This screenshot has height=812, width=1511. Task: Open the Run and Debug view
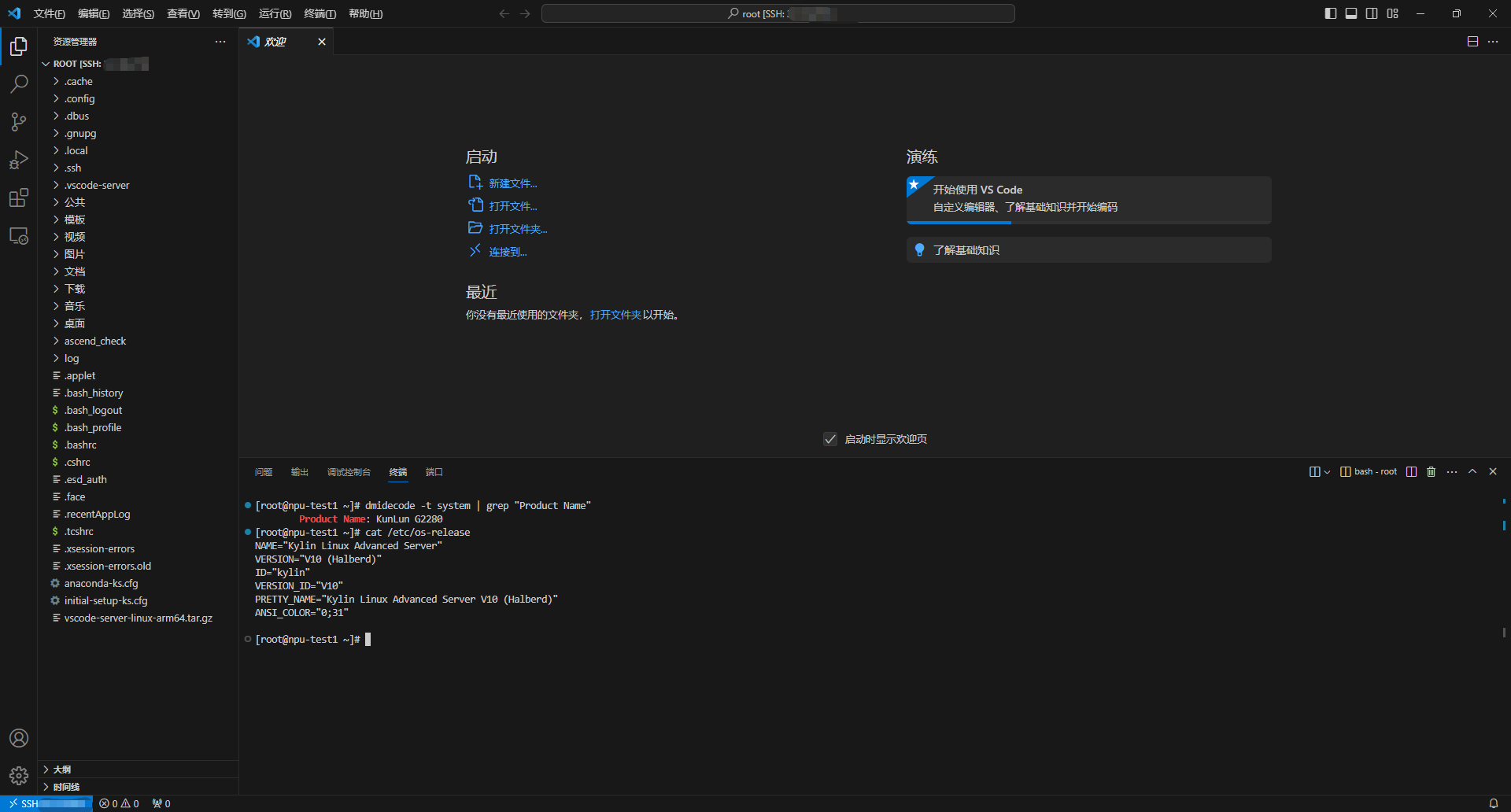(19, 160)
